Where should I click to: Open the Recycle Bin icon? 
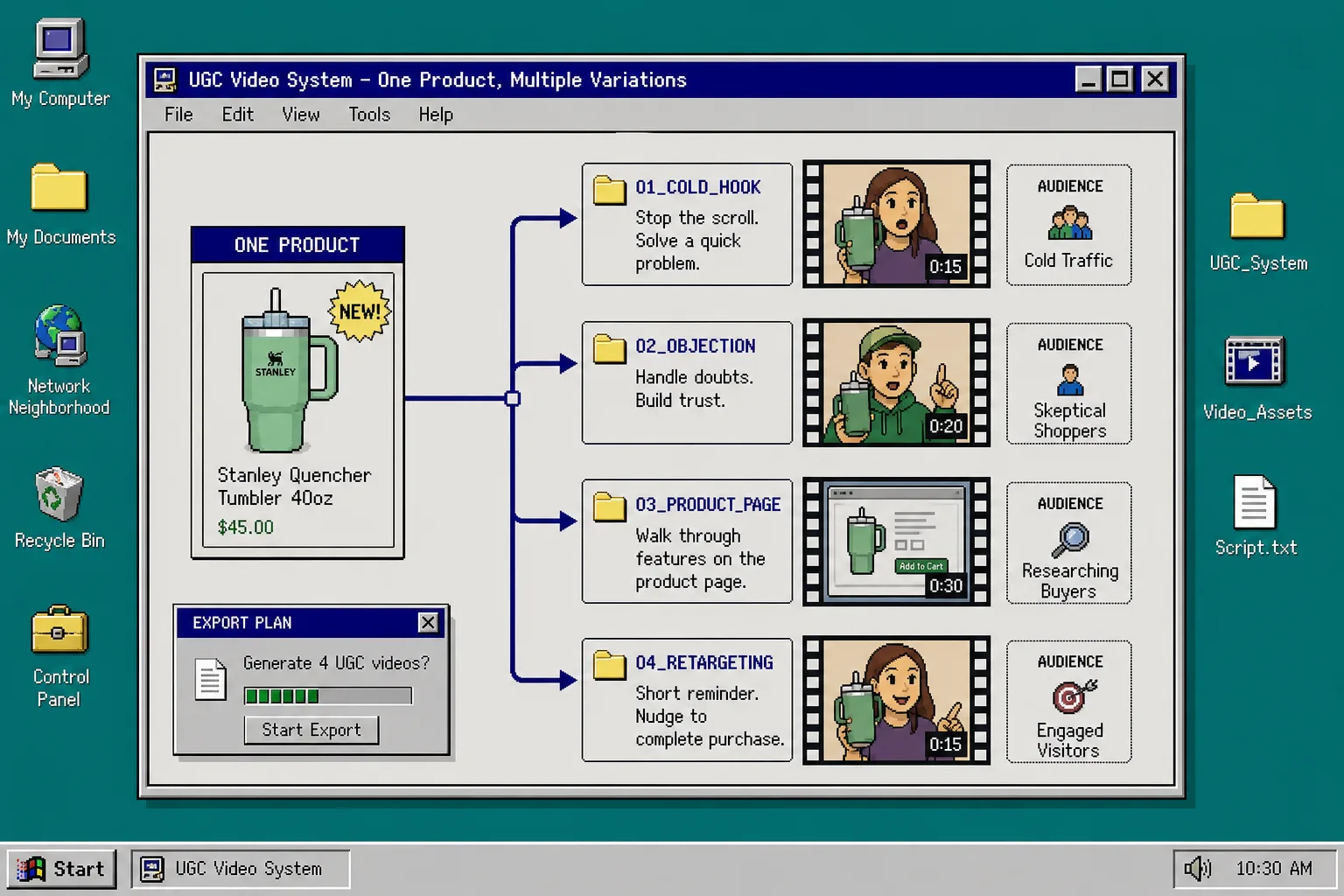(x=59, y=494)
